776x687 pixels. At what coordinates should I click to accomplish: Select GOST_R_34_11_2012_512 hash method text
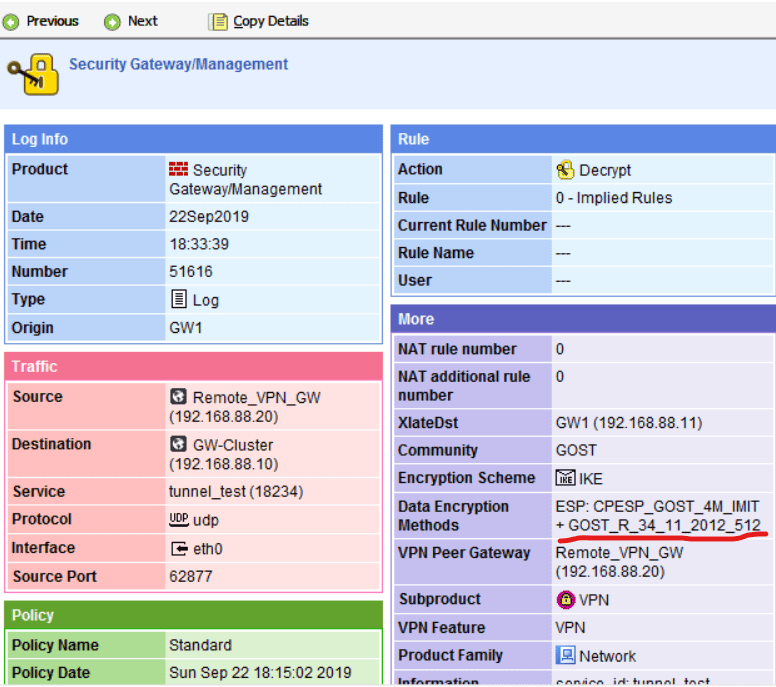point(664,525)
